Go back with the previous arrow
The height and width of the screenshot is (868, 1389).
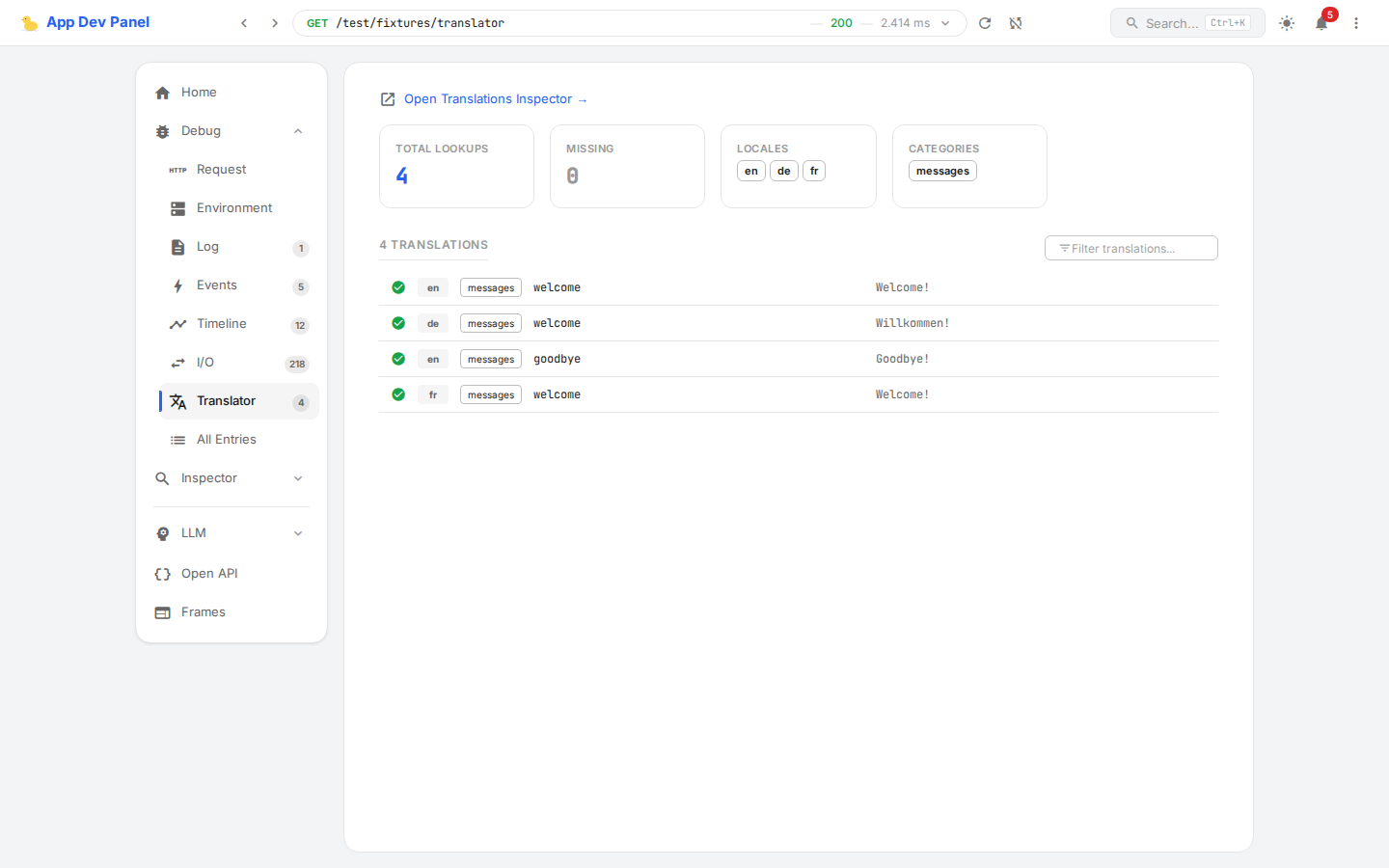click(244, 23)
